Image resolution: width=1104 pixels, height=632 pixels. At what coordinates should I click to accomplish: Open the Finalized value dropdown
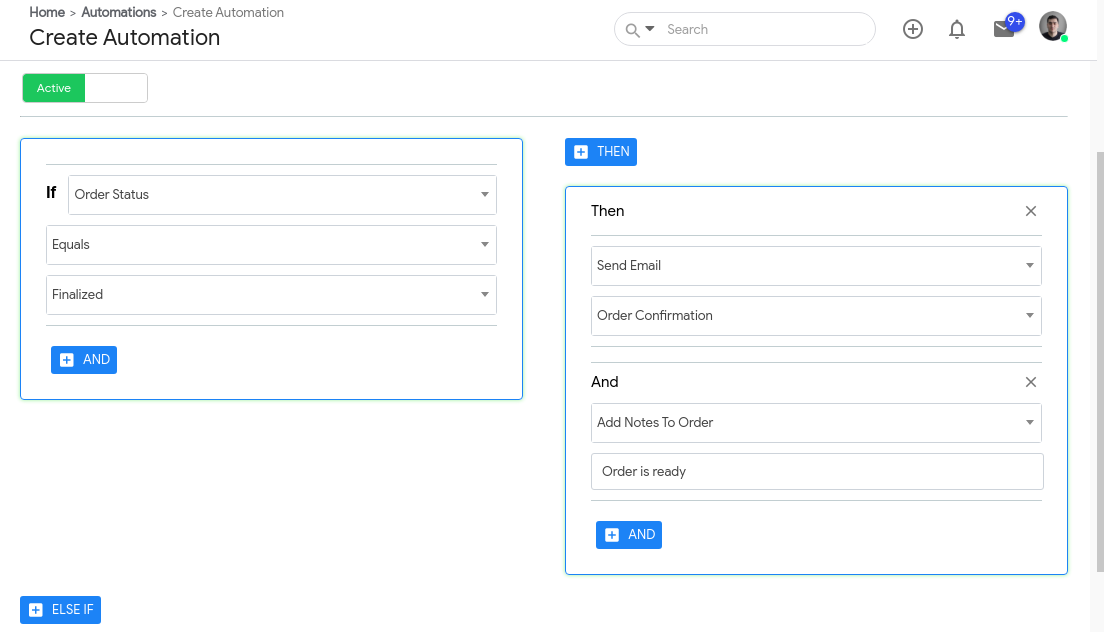point(271,295)
